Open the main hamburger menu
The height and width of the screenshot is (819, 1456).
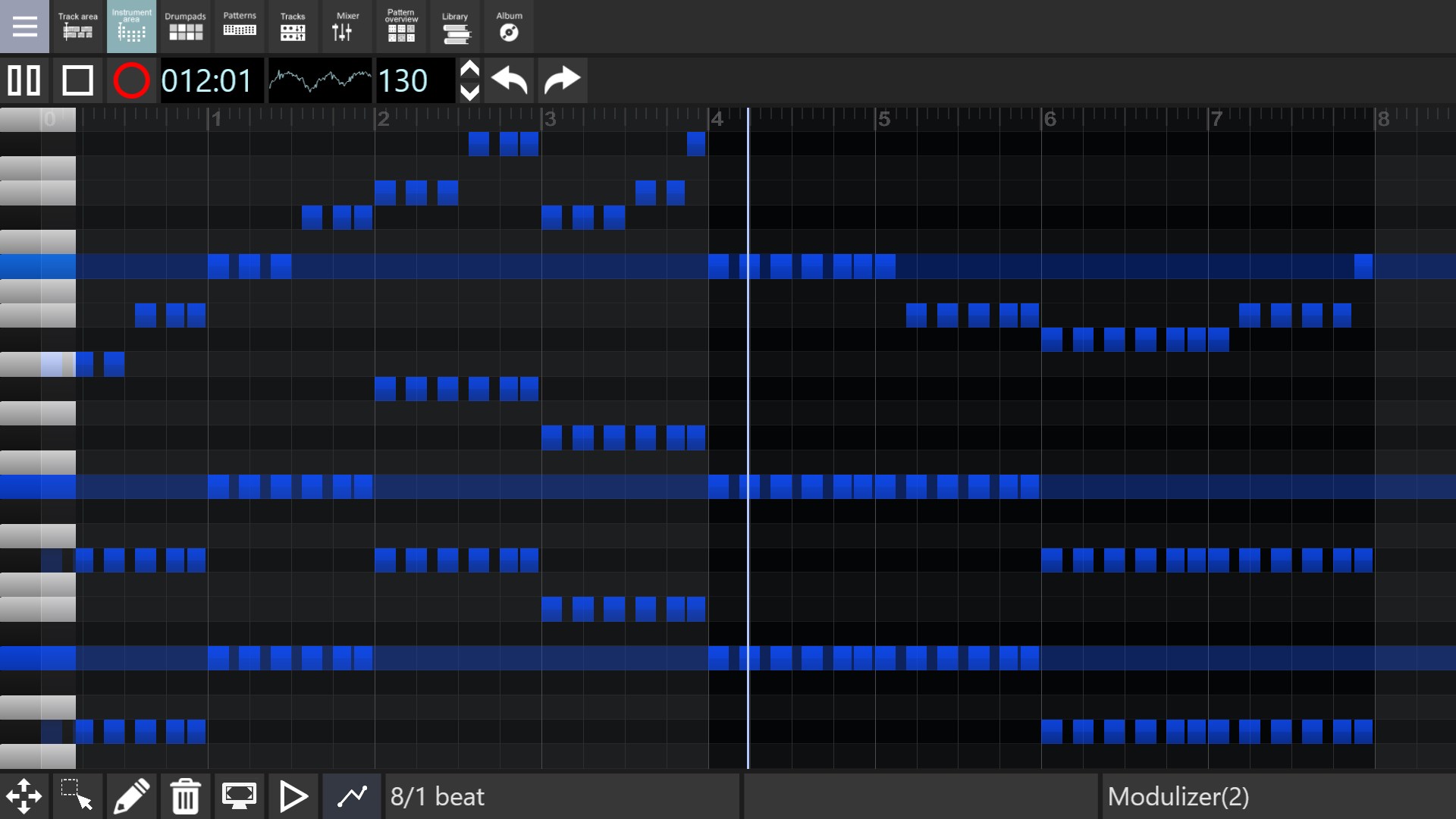click(x=25, y=27)
